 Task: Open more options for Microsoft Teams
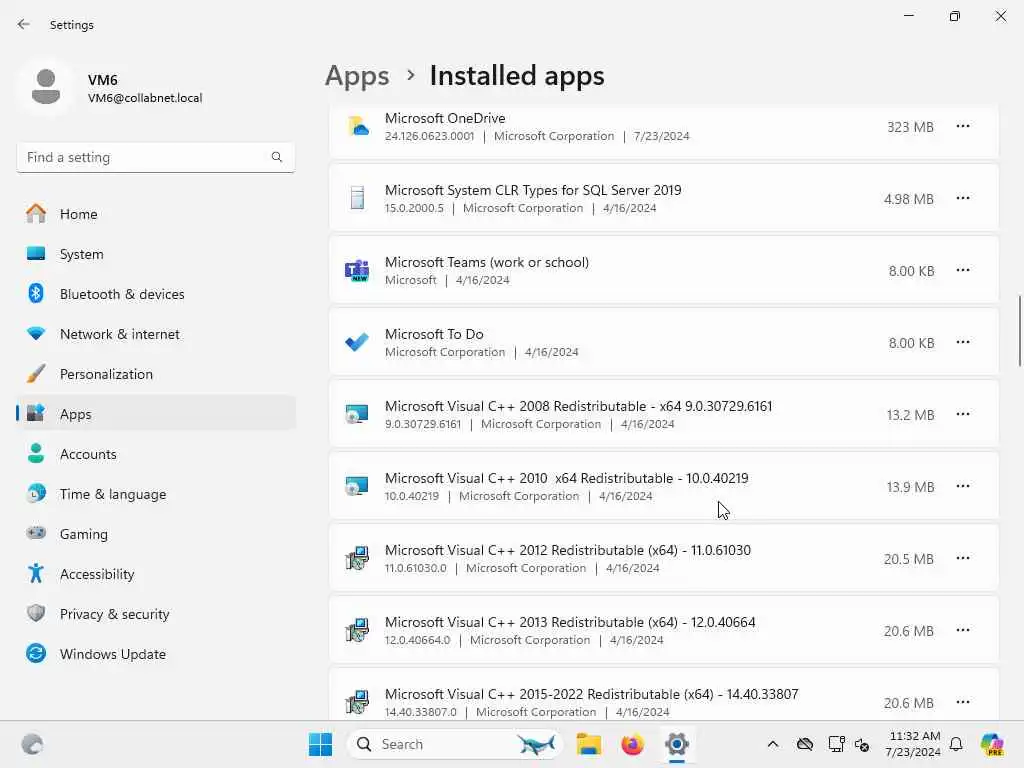963,270
